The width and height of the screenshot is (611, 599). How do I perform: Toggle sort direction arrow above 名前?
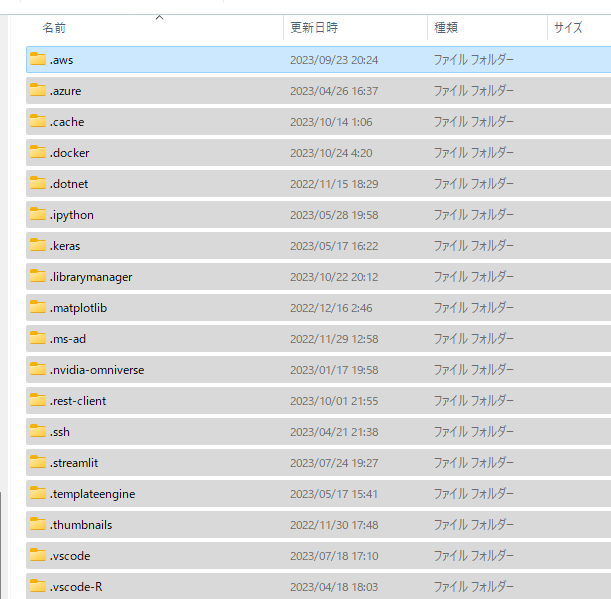click(159, 18)
